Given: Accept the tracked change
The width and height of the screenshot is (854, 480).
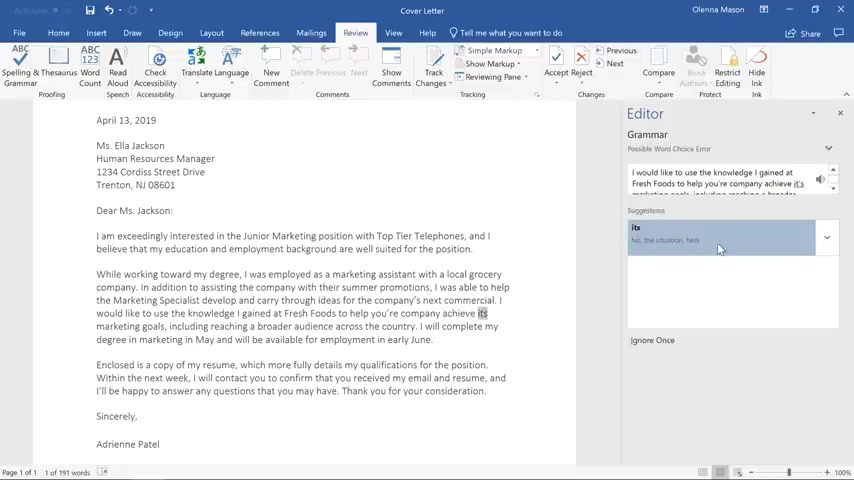Looking at the screenshot, I should [x=556, y=66].
